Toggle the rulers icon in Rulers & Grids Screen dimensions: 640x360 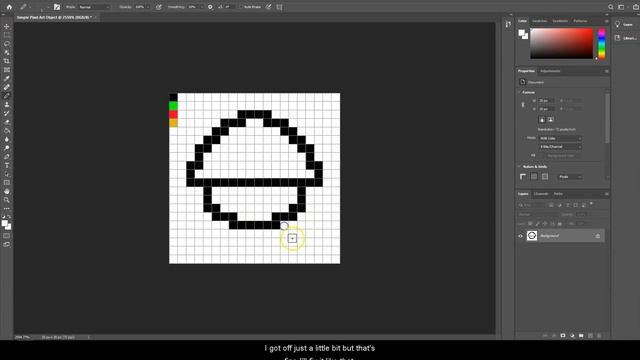[x=523, y=177]
